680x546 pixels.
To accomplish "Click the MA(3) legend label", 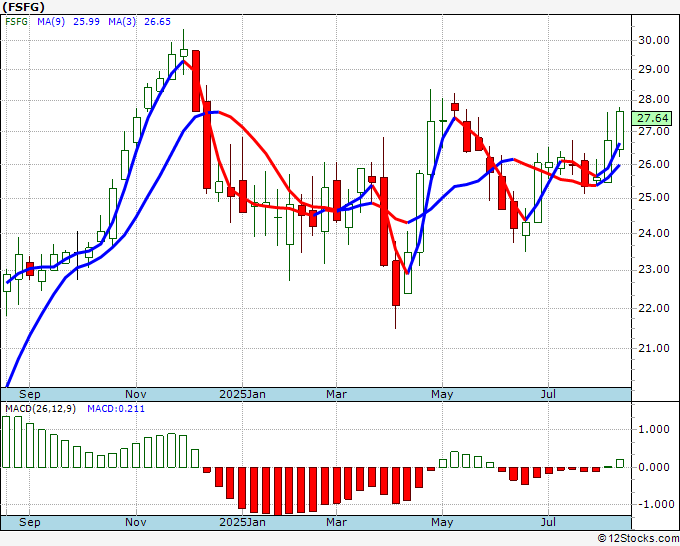I will 122,22.
